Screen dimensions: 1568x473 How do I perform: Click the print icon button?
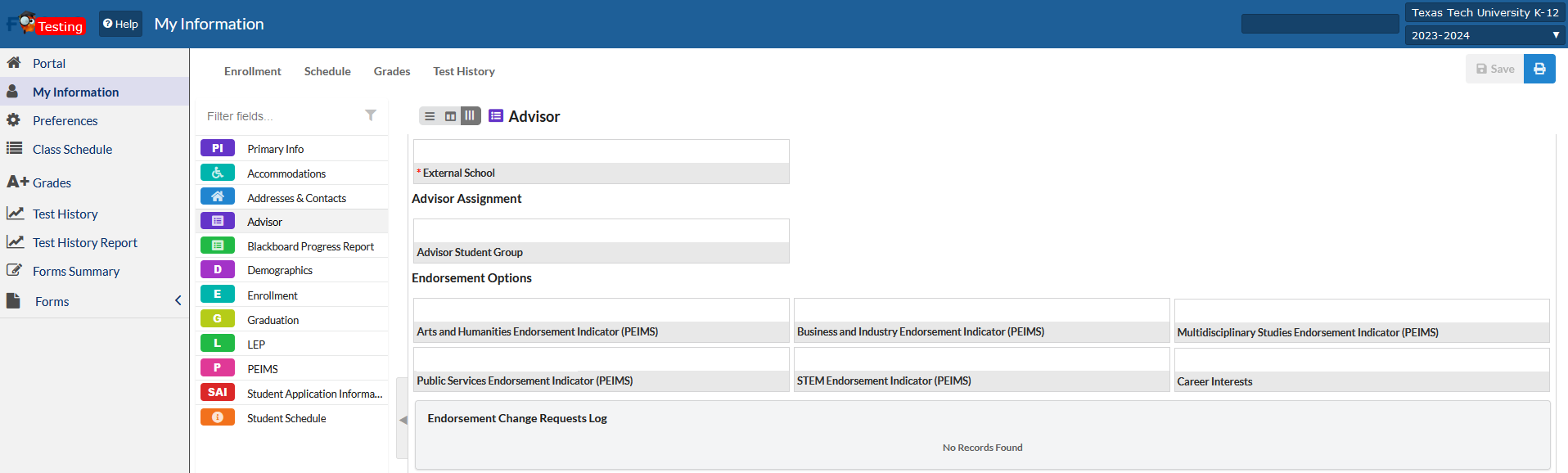coord(1539,70)
